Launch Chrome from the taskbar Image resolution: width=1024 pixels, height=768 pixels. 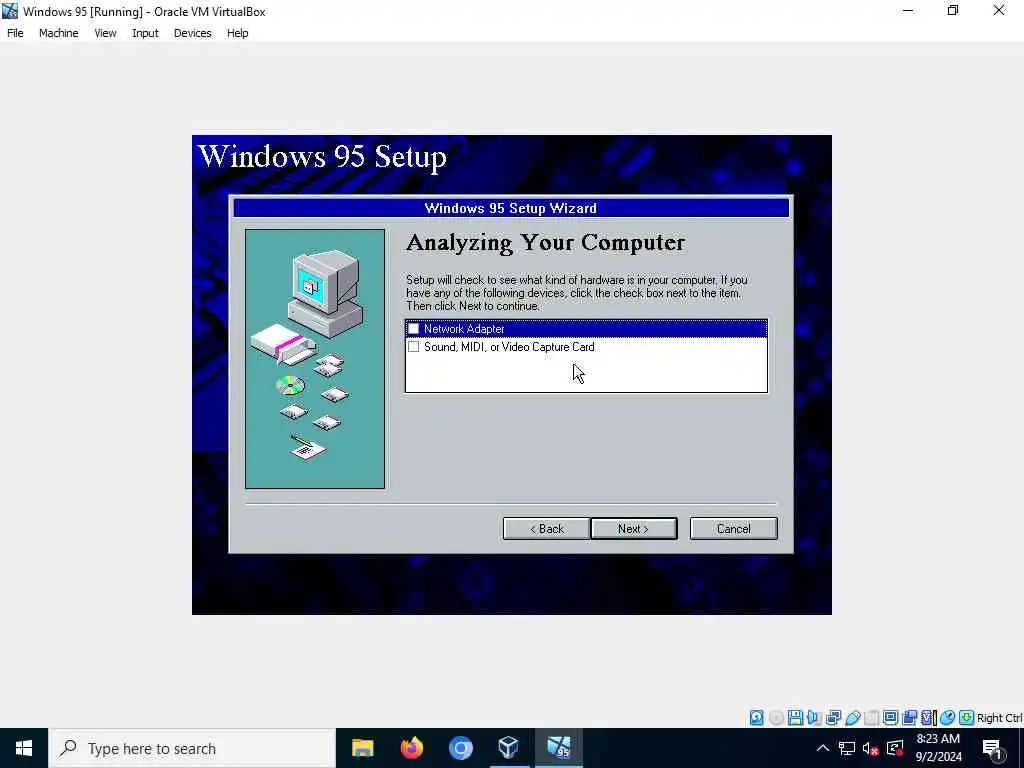[460, 748]
